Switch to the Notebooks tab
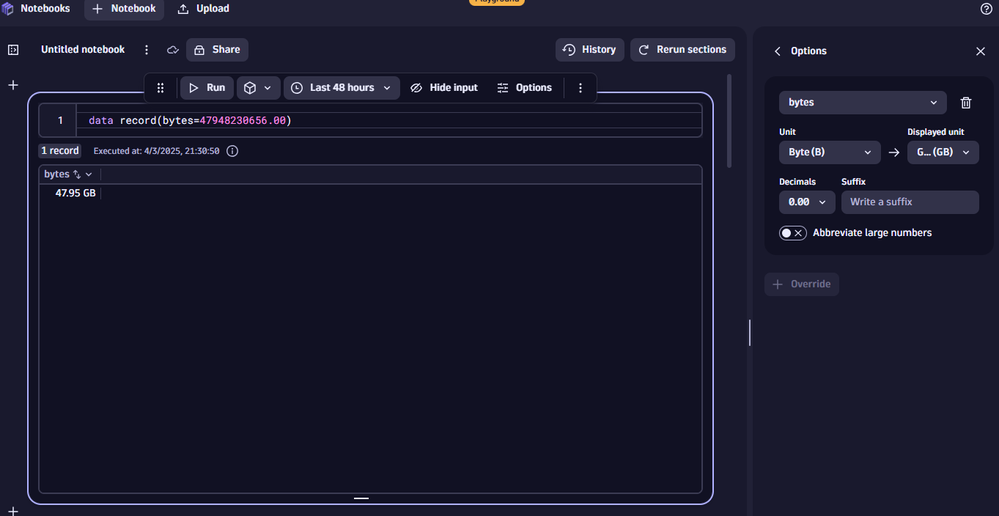The height and width of the screenshot is (516, 999). (x=36, y=9)
